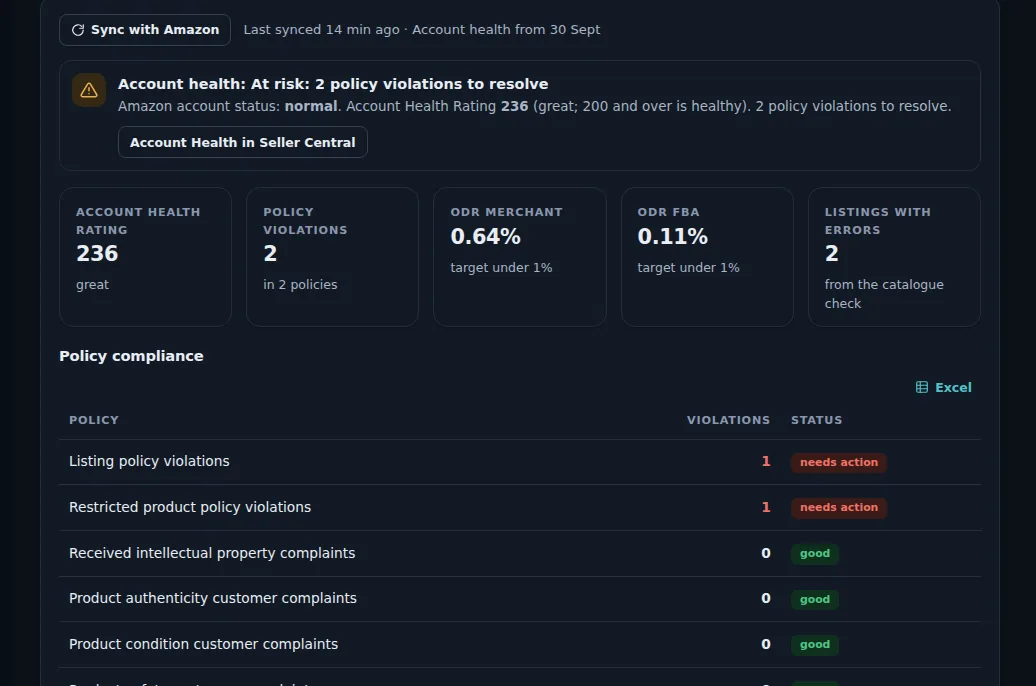This screenshot has height=686, width=1036.
Task: Open Product condition customer complaints row
Action: [519, 644]
